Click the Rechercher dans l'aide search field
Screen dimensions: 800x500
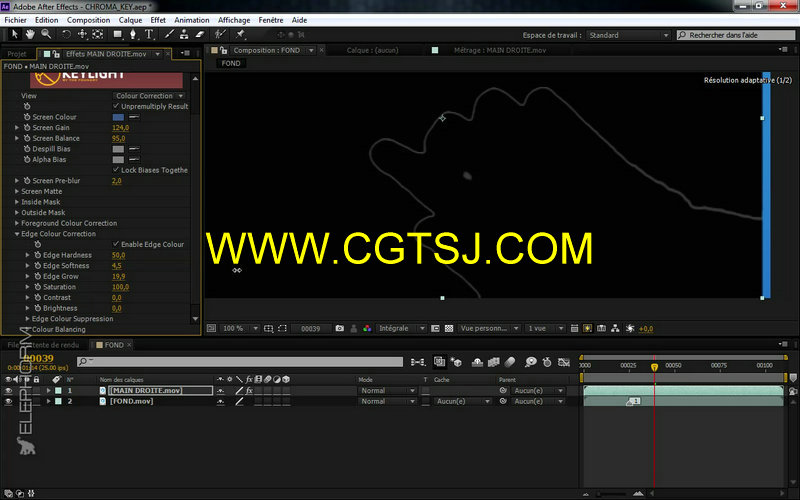click(736, 35)
